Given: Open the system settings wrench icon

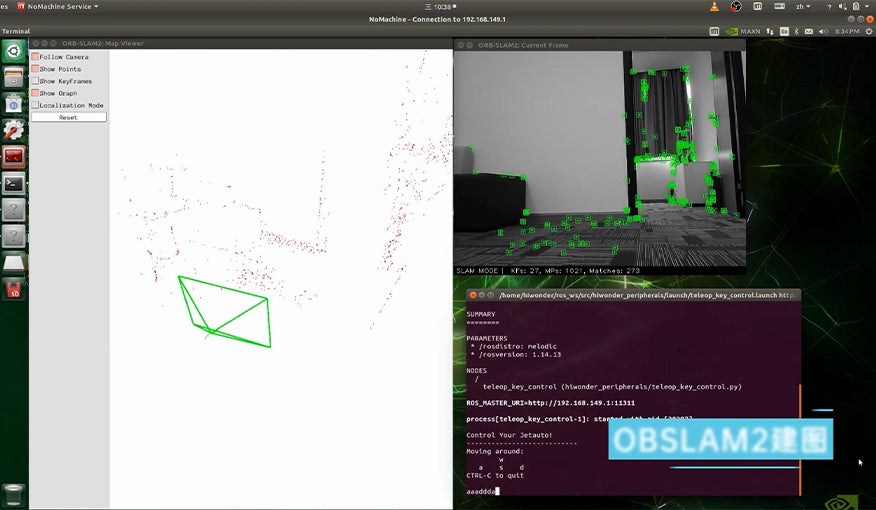Looking at the screenshot, I should [x=14, y=130].
